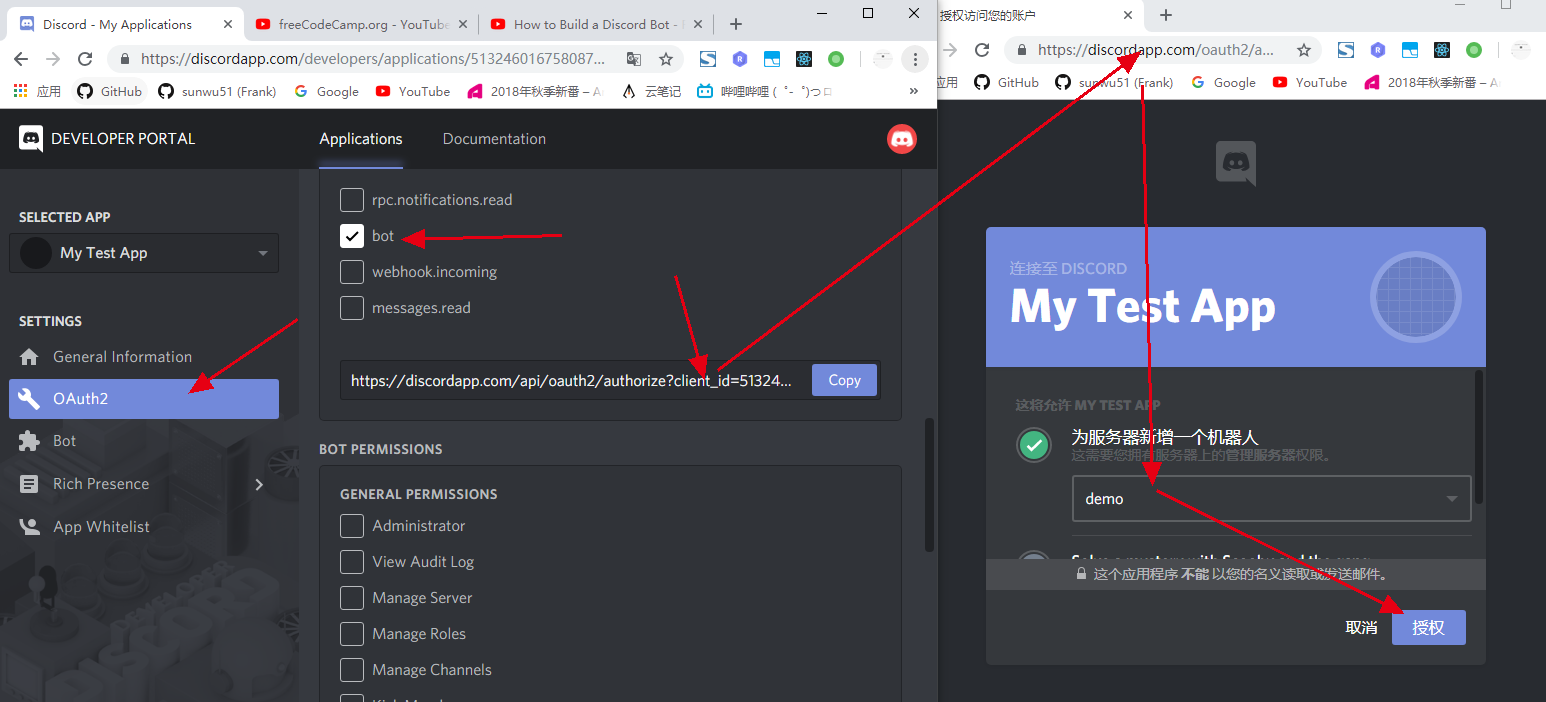Enable the View Audit Log permission

[352, 562]
